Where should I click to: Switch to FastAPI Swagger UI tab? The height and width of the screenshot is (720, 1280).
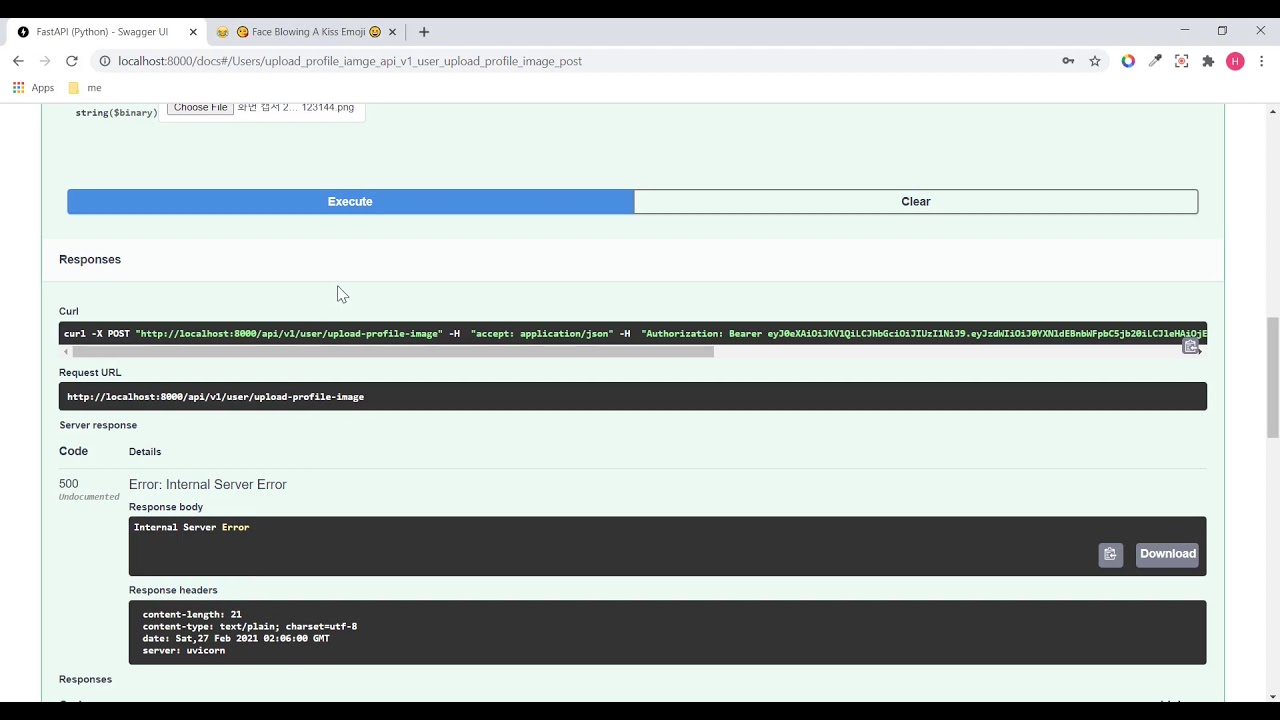click(102, 32)
